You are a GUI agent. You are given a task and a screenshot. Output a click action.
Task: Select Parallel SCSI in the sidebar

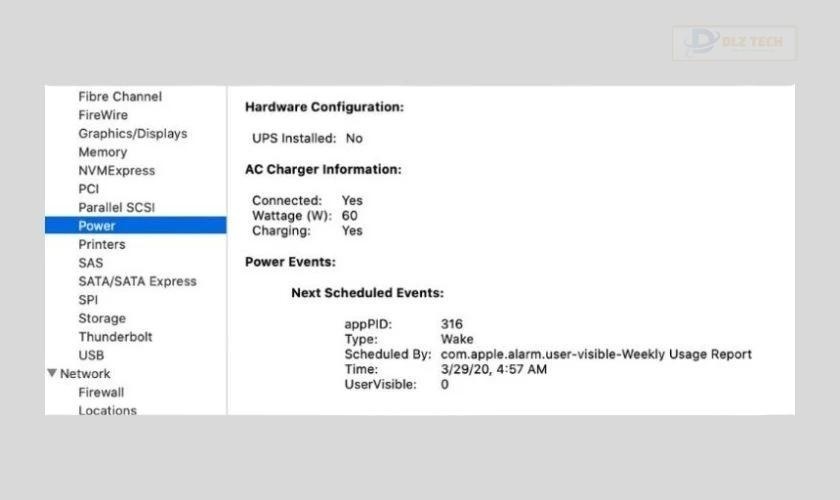point(116,208)
